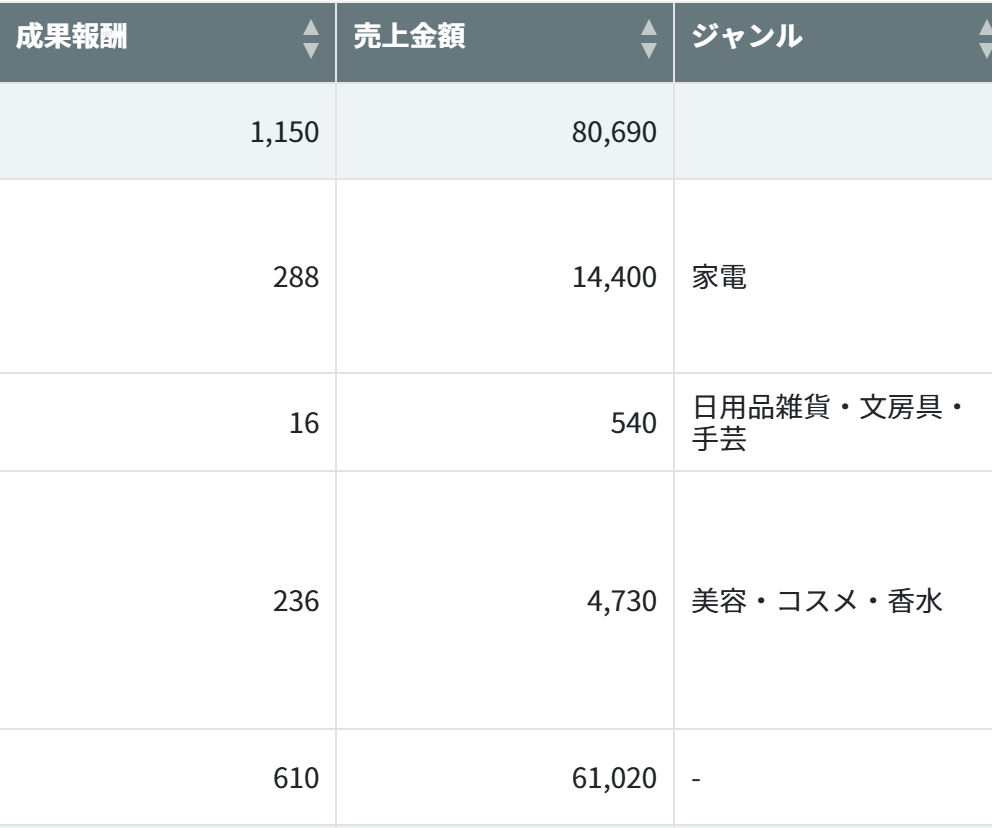Sort descending by 成果報酬 down arrow
Image resolution: width=992 pixels, height=828 pixels.
point(311,49)
